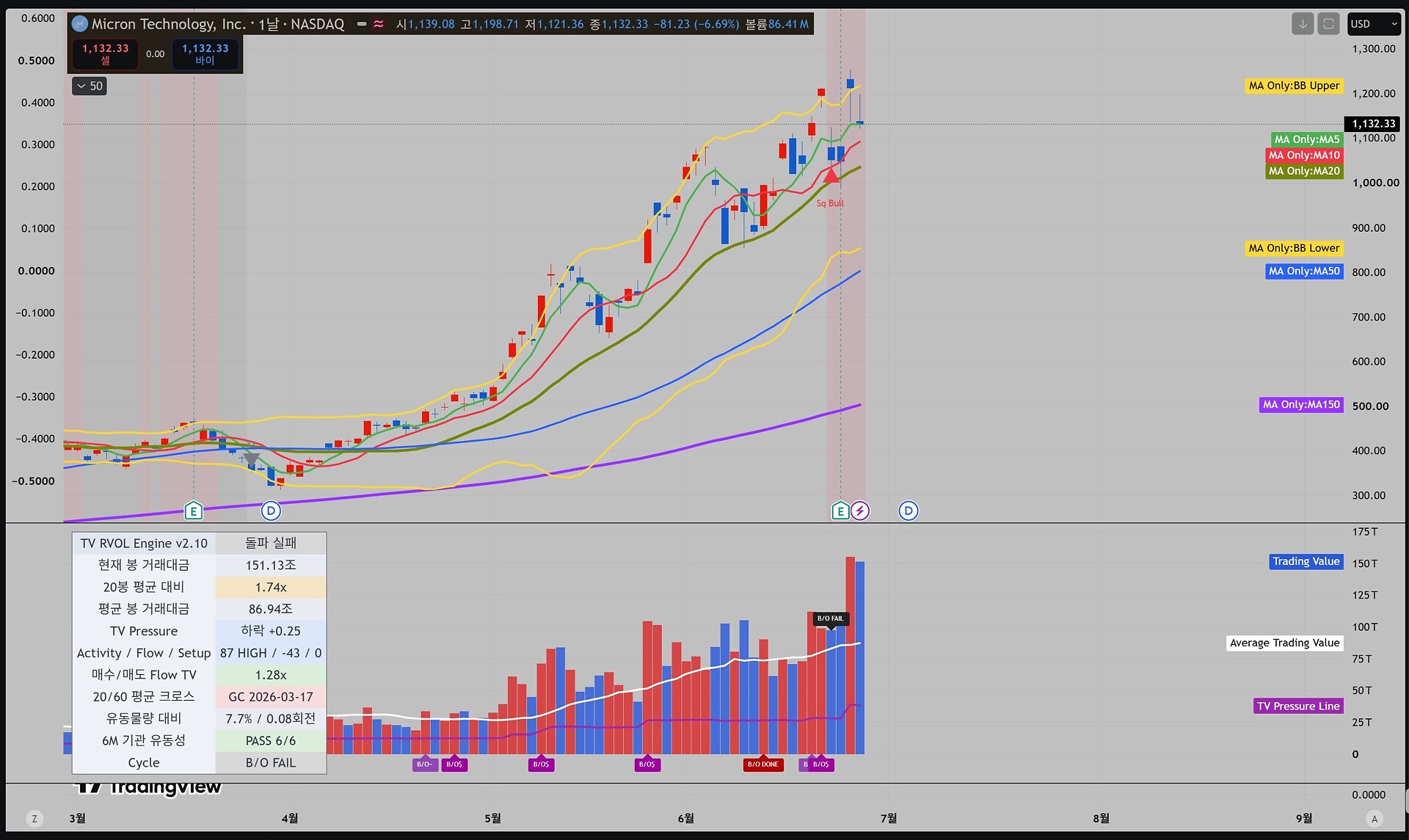
Task: Click the purple lightning bolt marker
Action: tap(860, 511)
